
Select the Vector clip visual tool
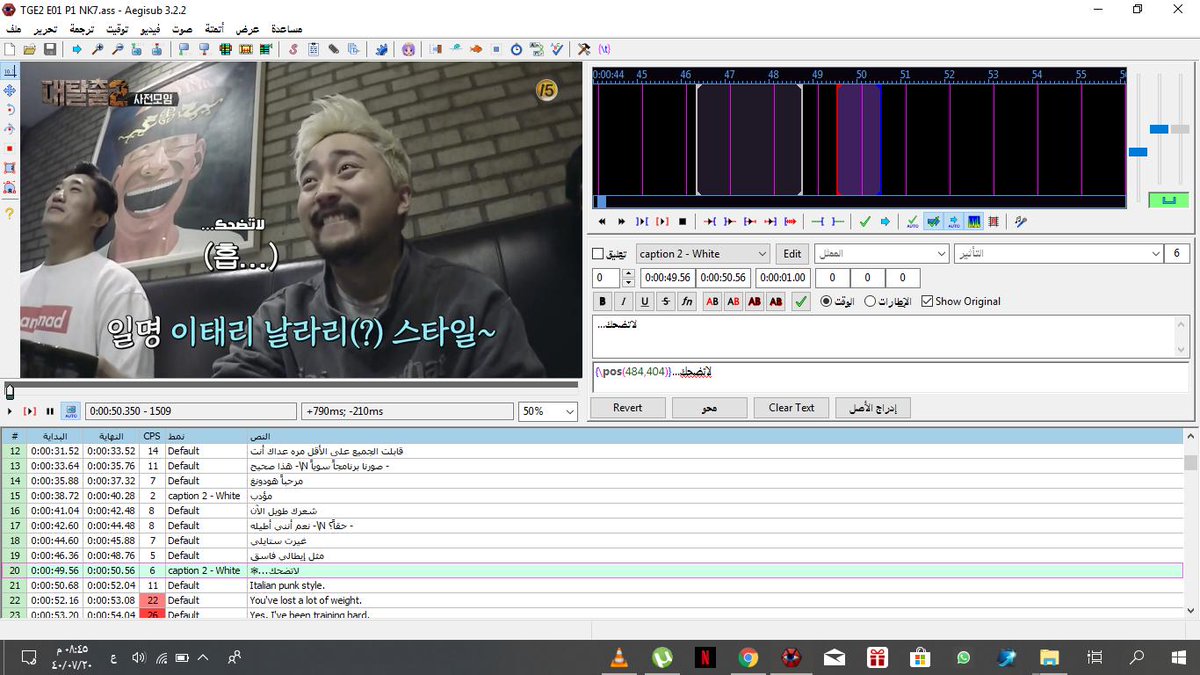(x=9, y=187)
